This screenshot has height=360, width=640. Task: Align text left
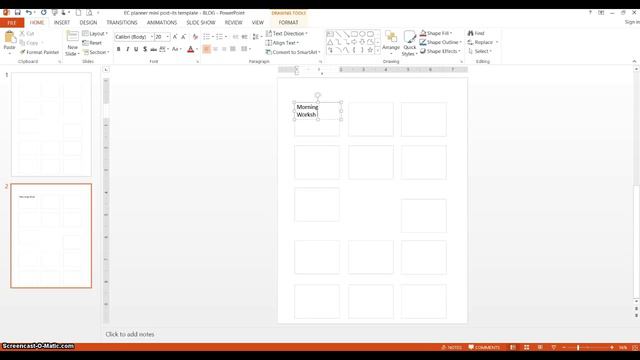207,49
